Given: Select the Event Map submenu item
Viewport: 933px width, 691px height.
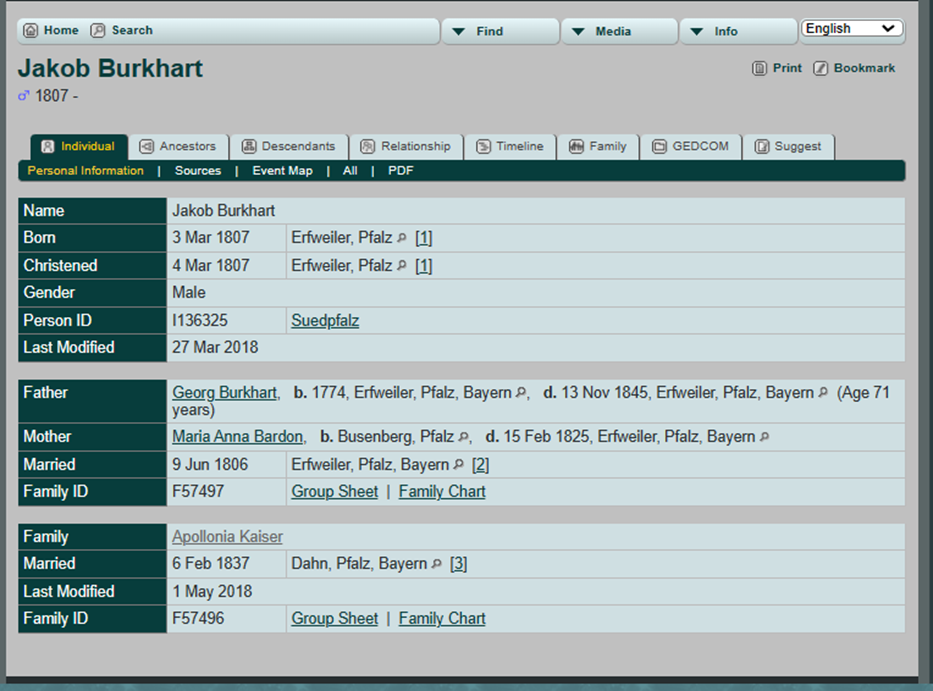Looking at the screenshot, I should [282, 171].
